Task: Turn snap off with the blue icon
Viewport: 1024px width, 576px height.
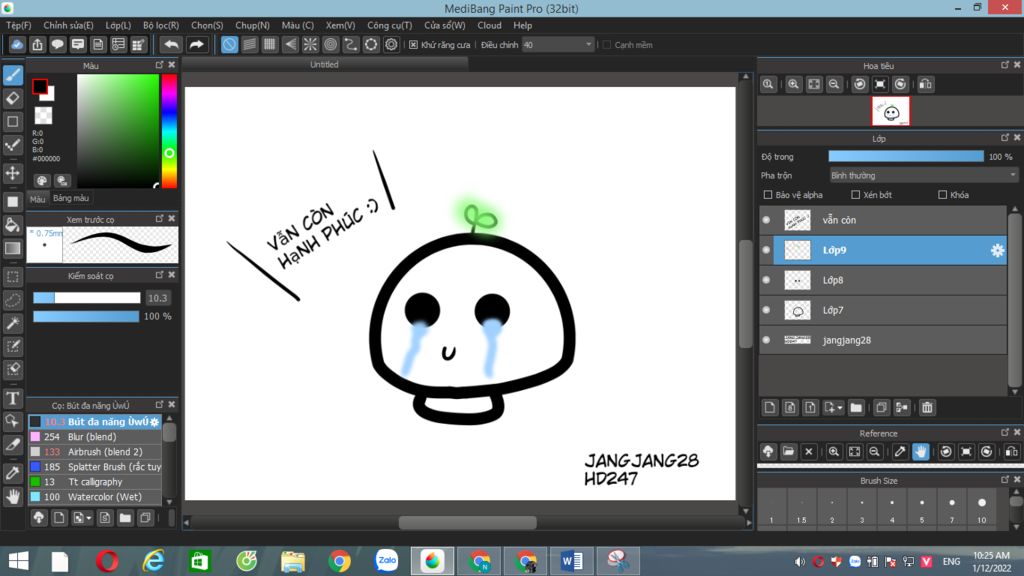Action: 229,44
